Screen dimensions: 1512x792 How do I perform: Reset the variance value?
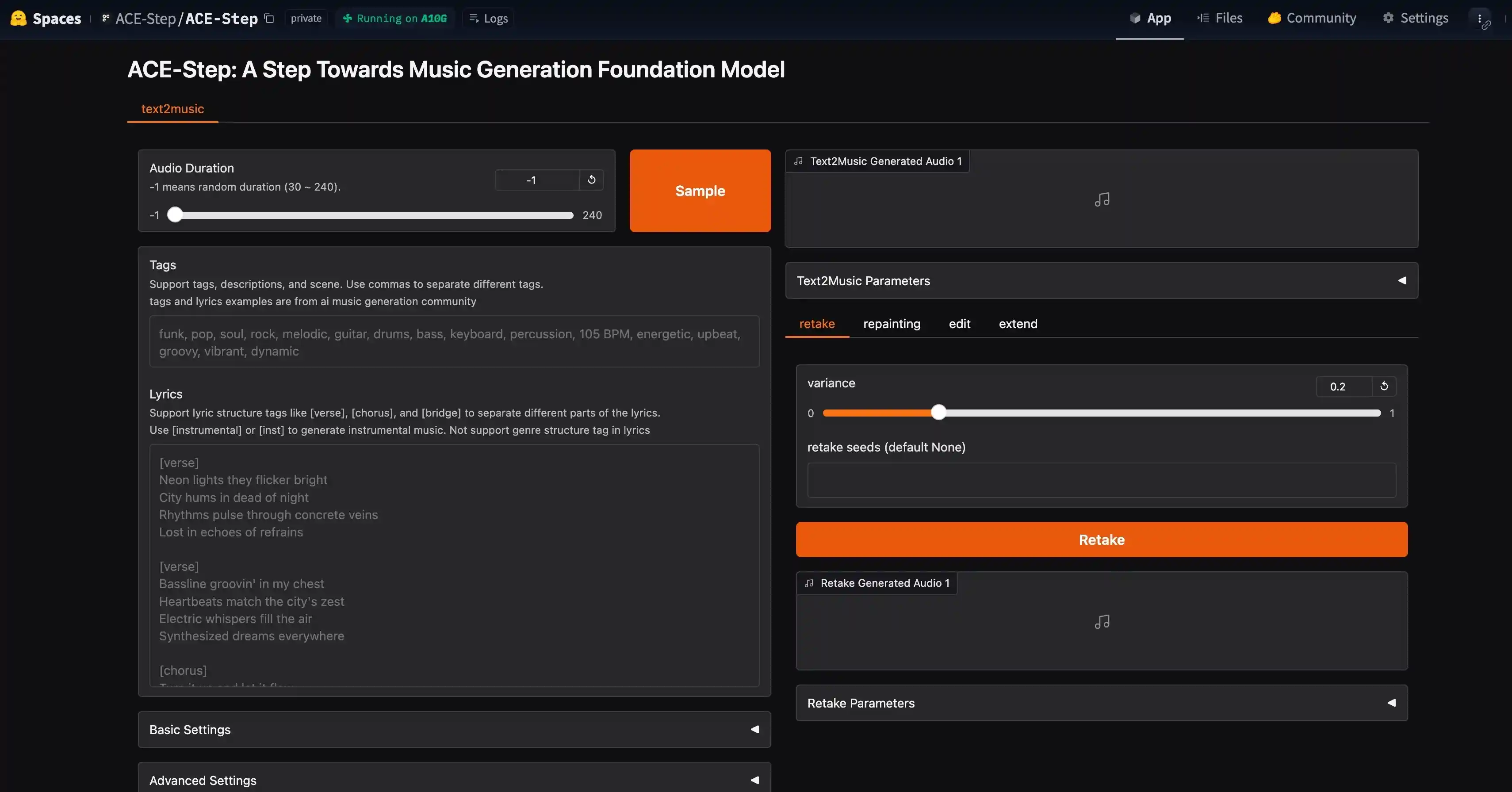pyautogui.click(x=1383, y=386)
